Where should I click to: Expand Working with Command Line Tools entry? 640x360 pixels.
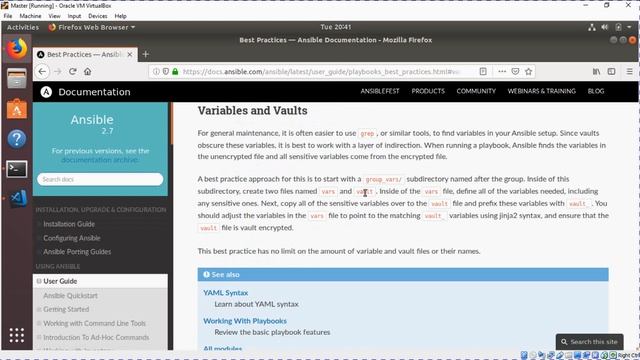click(x=39, y=323)
